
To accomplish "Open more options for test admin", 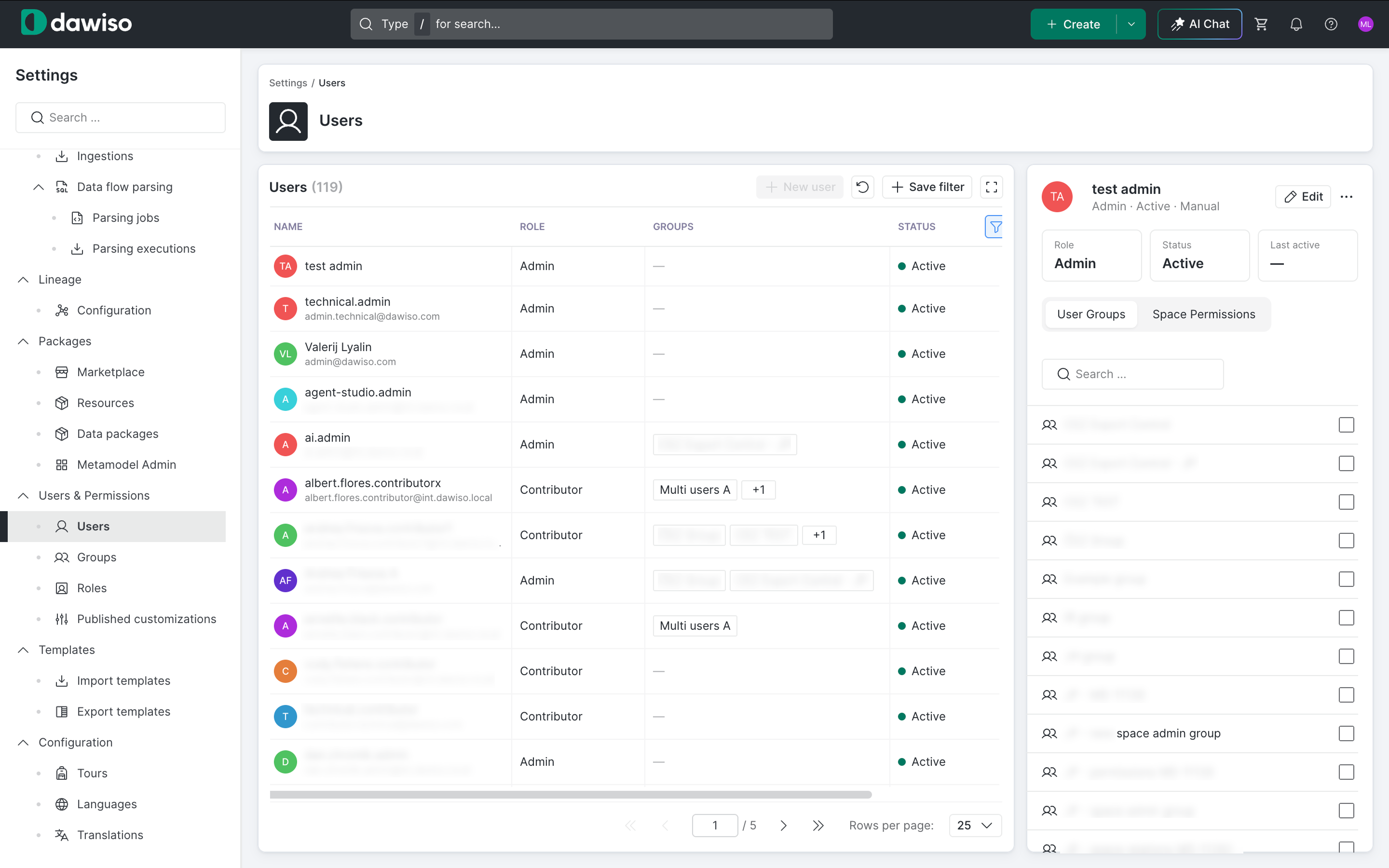I will (x=1347, y=197).
